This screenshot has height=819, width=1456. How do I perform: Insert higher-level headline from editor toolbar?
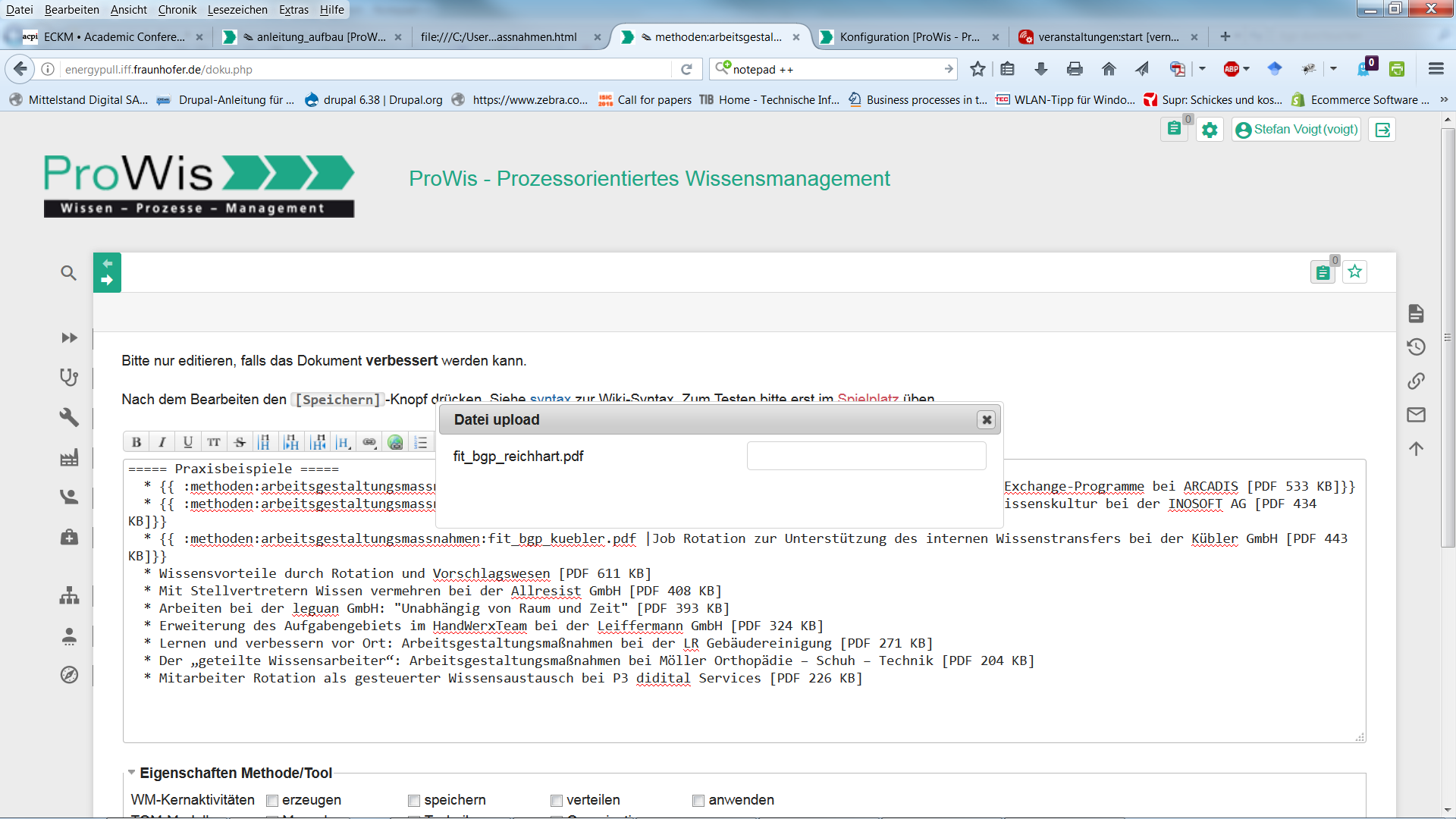click(318, 442)
